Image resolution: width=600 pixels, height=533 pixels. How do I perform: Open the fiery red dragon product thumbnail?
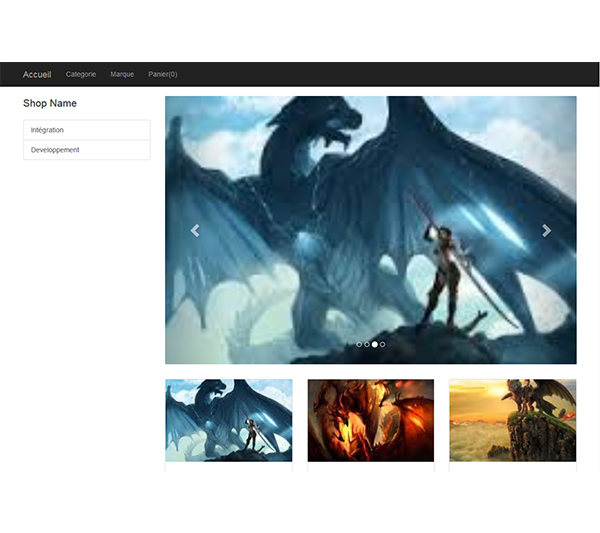[x=370, y=420]
